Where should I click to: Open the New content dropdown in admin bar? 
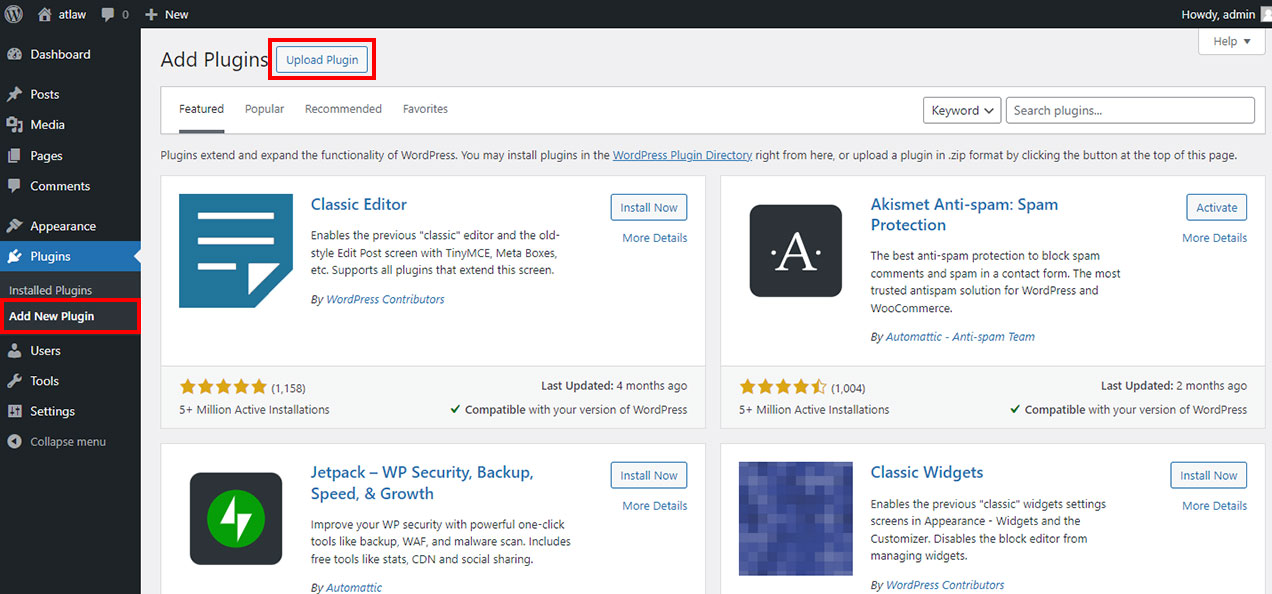(166, 14)
